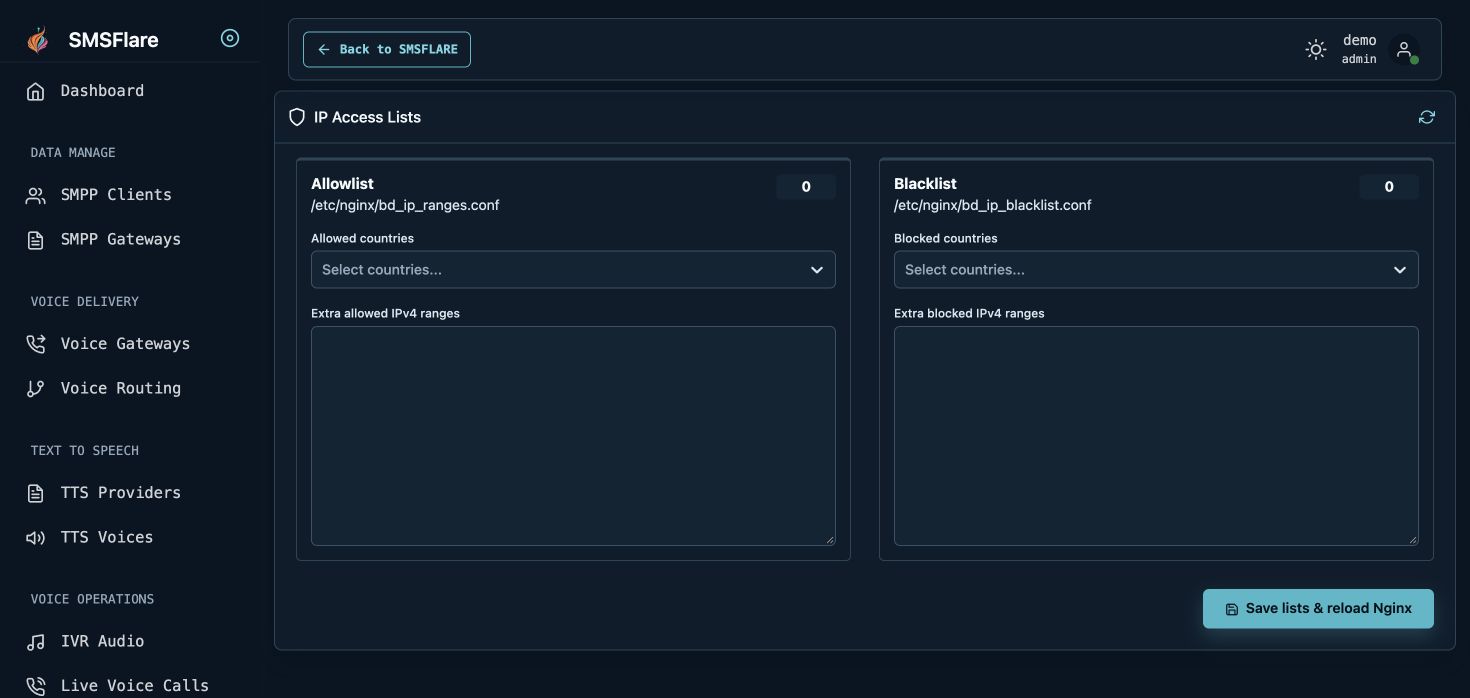
Task: Click the IVR Audio music note icon
Action: click(36, 642)
